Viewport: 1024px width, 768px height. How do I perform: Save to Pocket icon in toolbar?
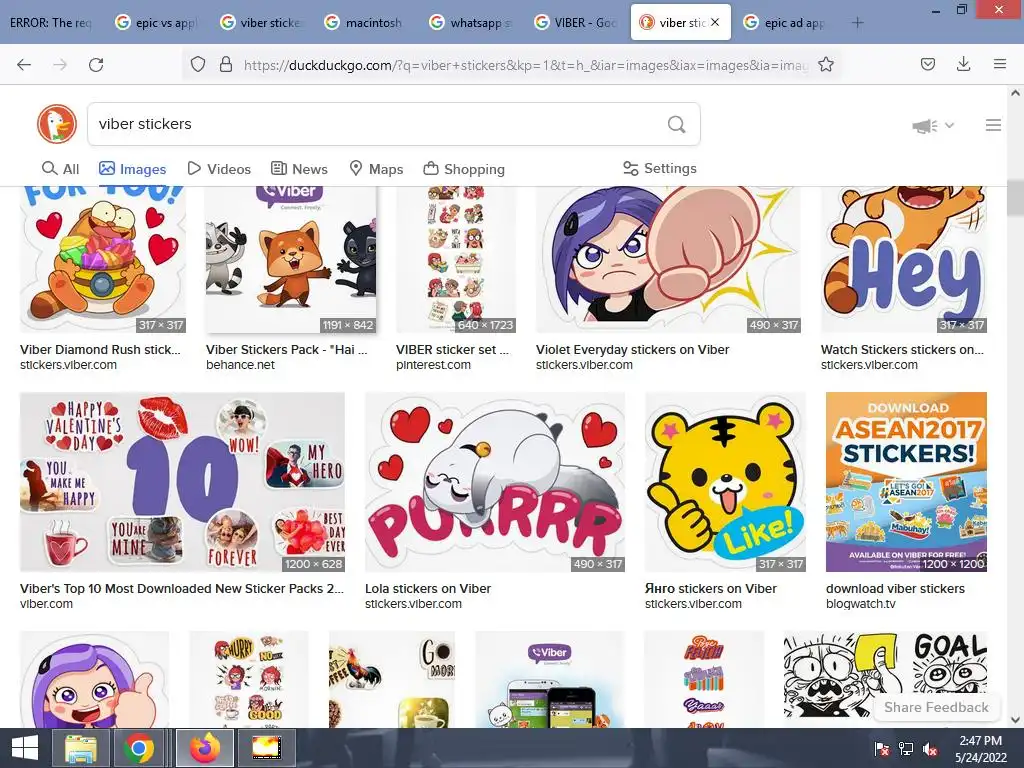pyautogui.click(x=927, y=64)
